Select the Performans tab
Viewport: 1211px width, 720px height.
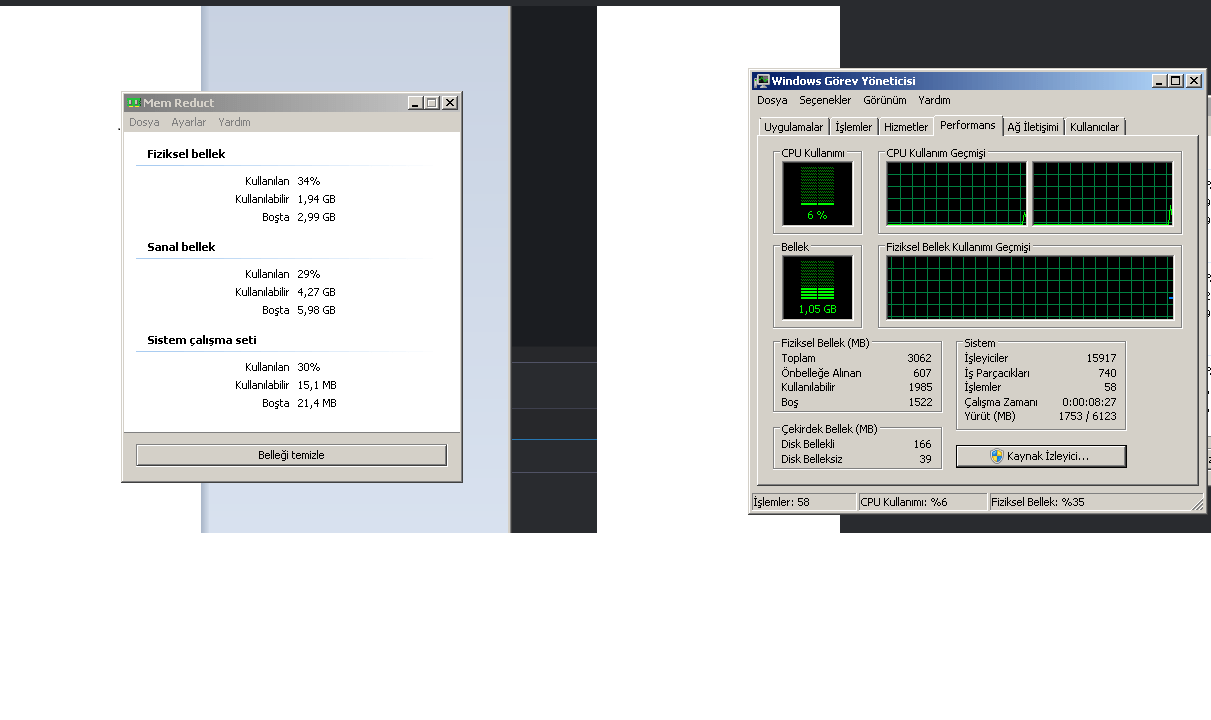coord(968,125)
